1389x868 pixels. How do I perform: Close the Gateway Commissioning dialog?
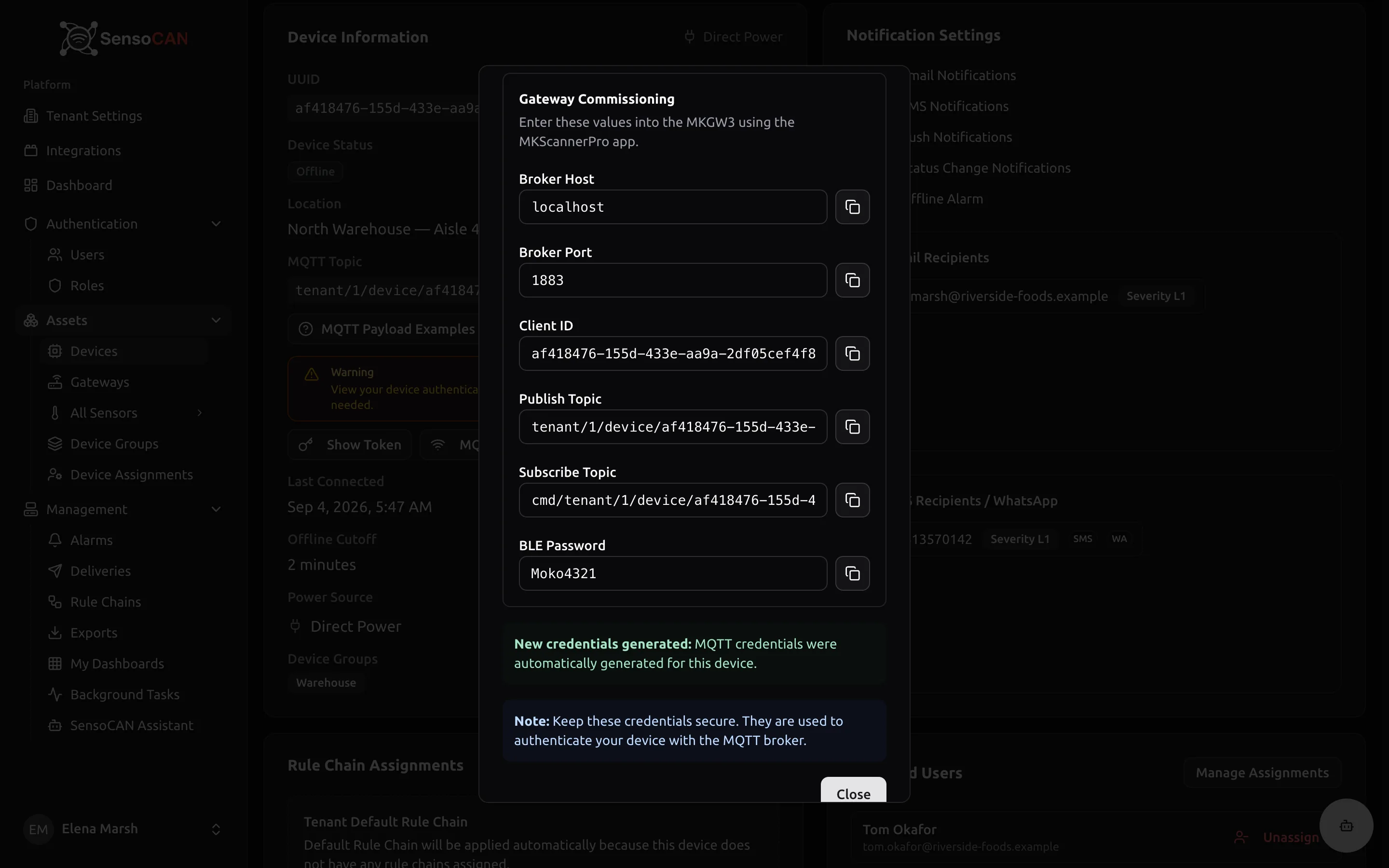[854, 791]
